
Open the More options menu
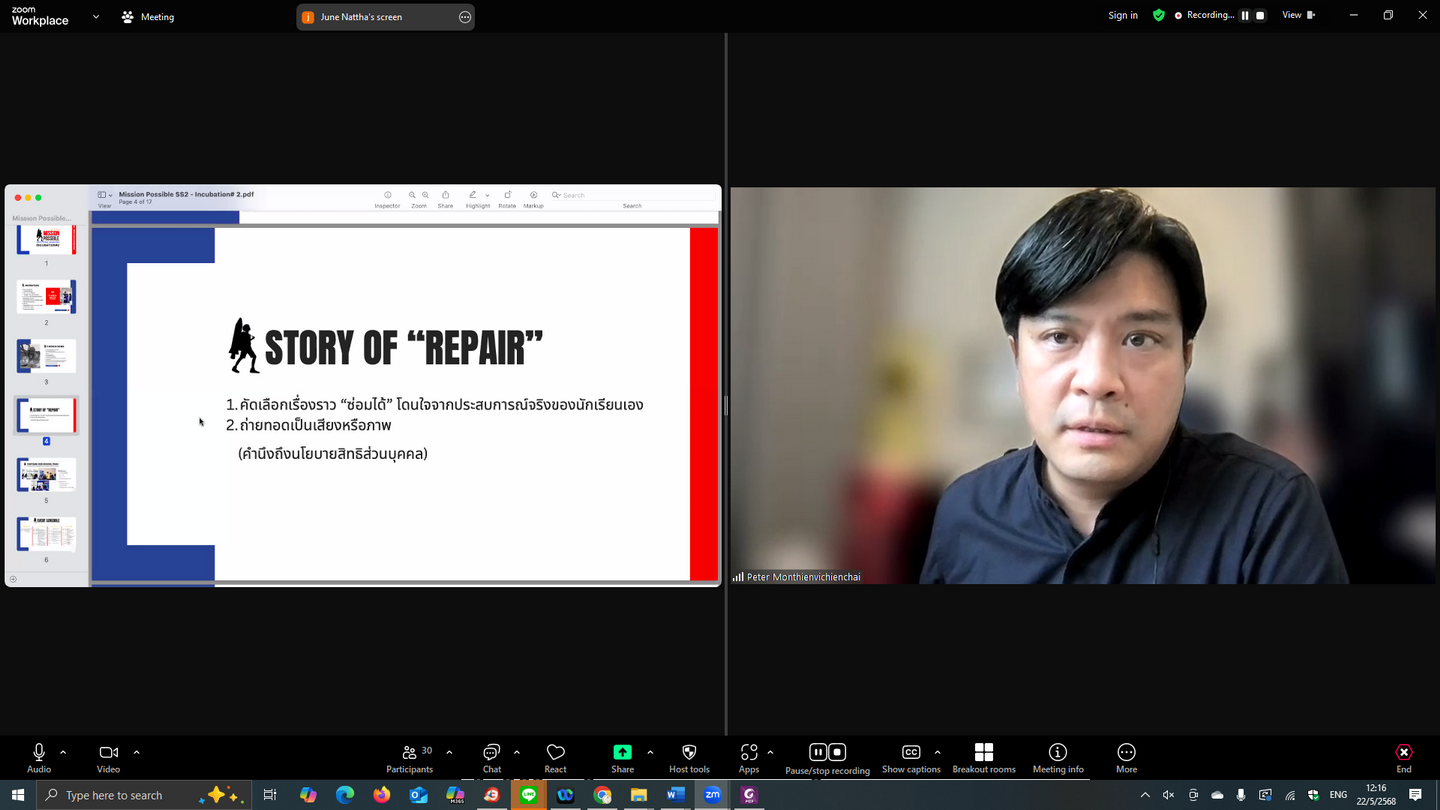(x=1126, y=758)
